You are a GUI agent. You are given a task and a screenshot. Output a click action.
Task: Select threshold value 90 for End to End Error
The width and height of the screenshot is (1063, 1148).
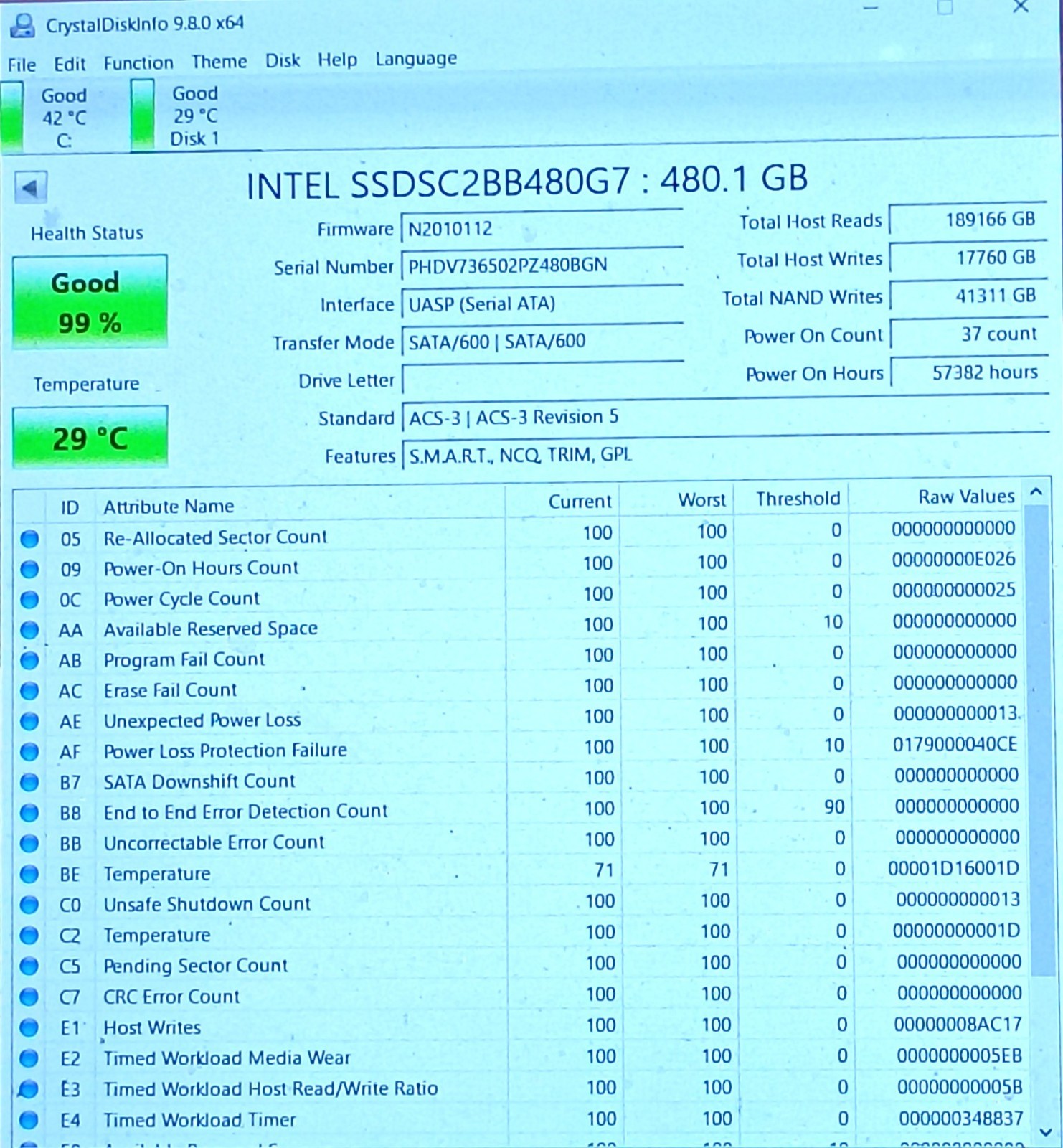coord(834,807)
